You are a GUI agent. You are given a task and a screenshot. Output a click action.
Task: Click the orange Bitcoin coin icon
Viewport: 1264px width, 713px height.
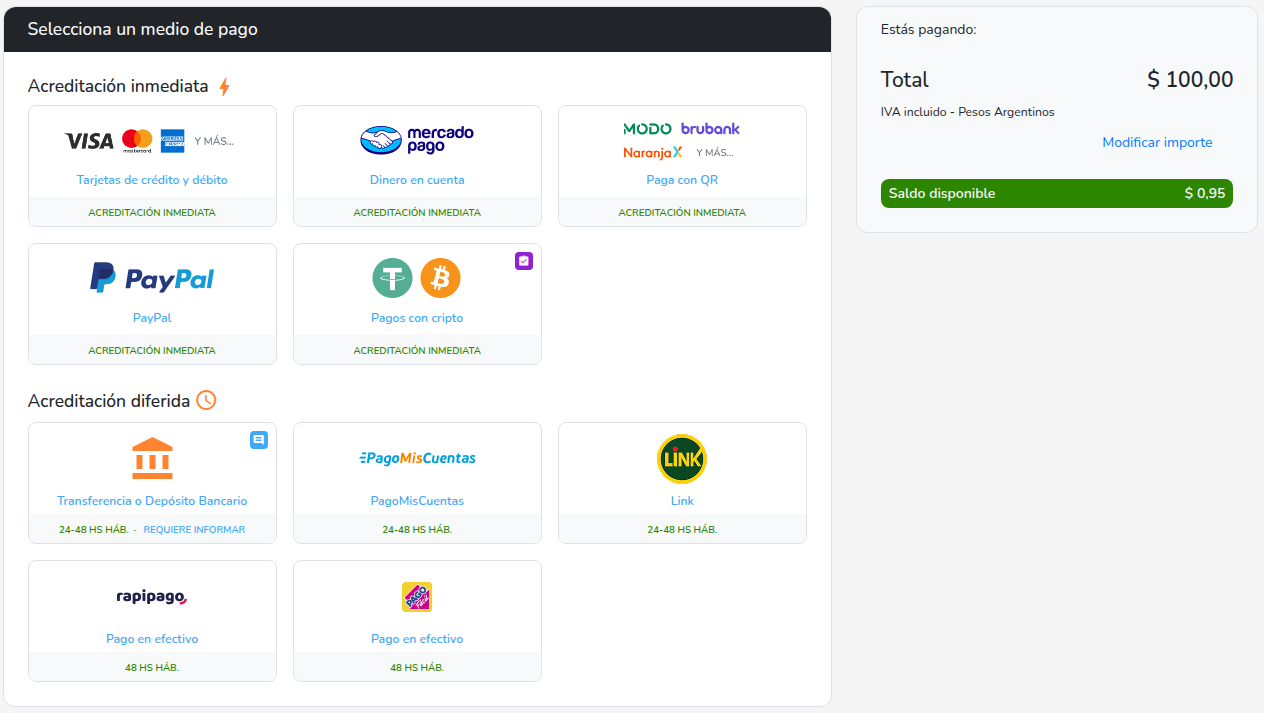440,278
